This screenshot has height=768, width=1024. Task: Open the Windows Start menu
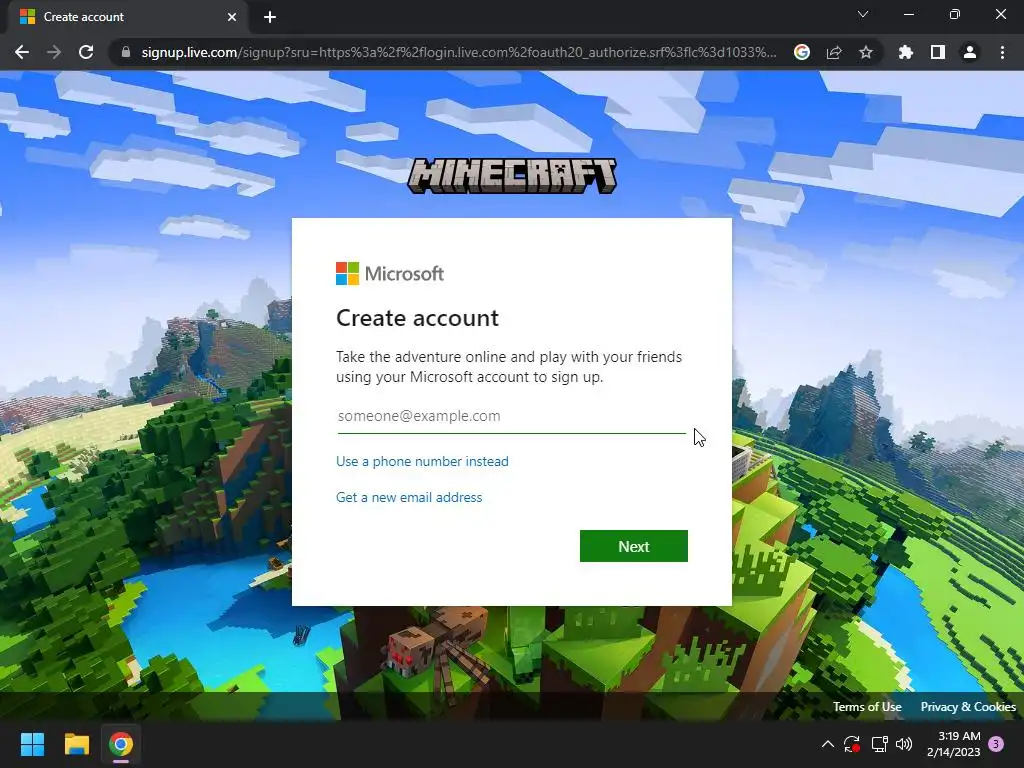[x=32, y=744]
